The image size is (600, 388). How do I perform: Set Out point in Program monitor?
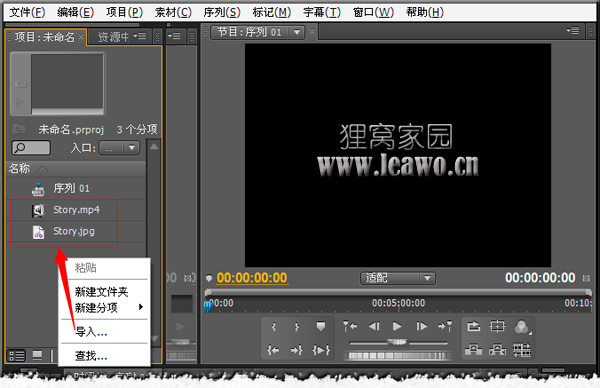click(x=297, y=326)
